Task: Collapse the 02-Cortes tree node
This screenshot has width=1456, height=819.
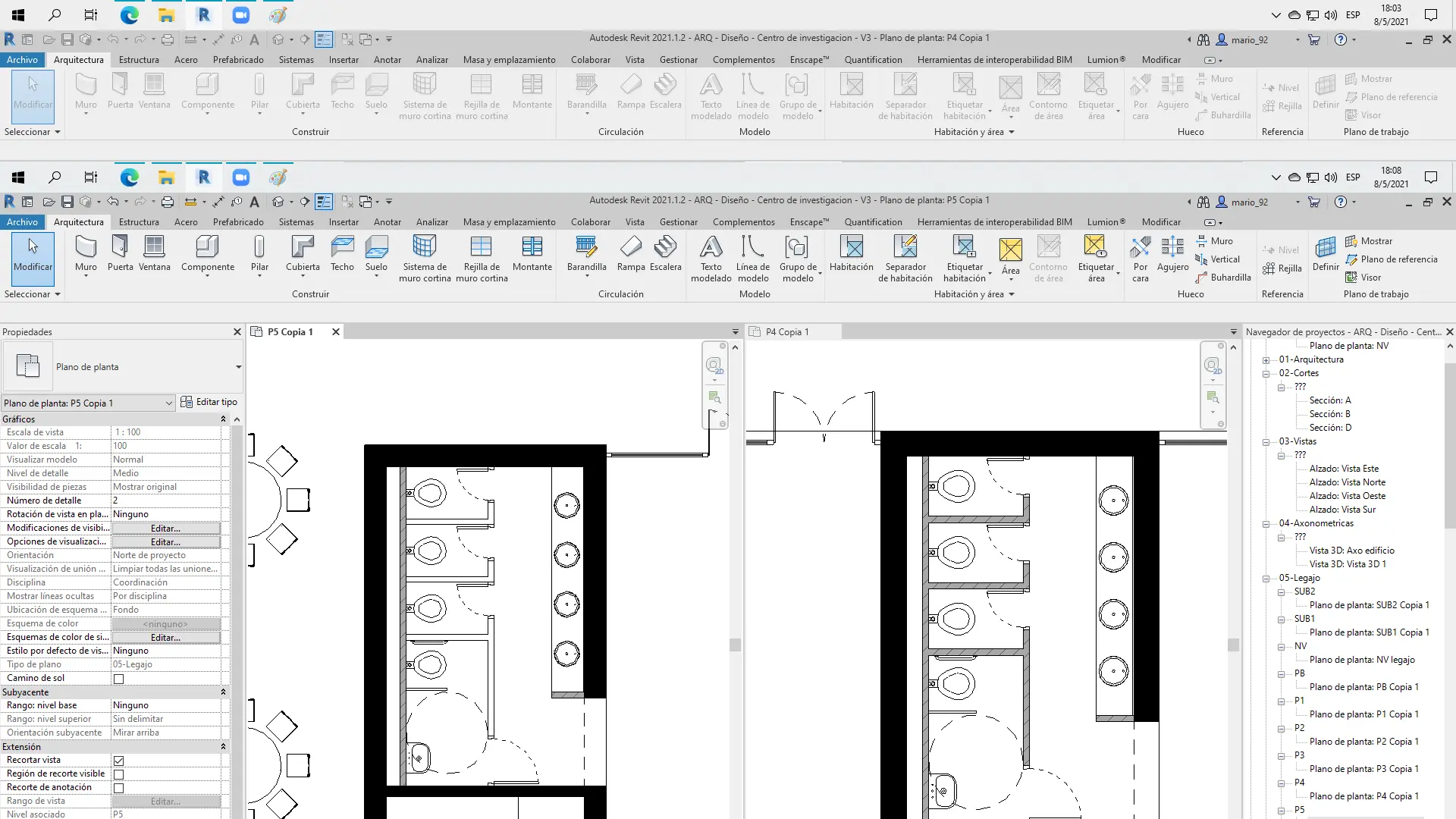Action: point(1266,374)
